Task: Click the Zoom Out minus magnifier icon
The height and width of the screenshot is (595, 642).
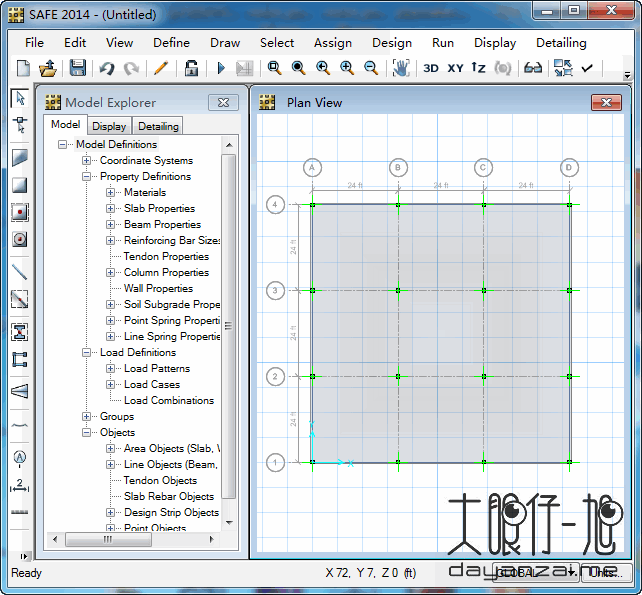Action: click(x=371, y=68)
